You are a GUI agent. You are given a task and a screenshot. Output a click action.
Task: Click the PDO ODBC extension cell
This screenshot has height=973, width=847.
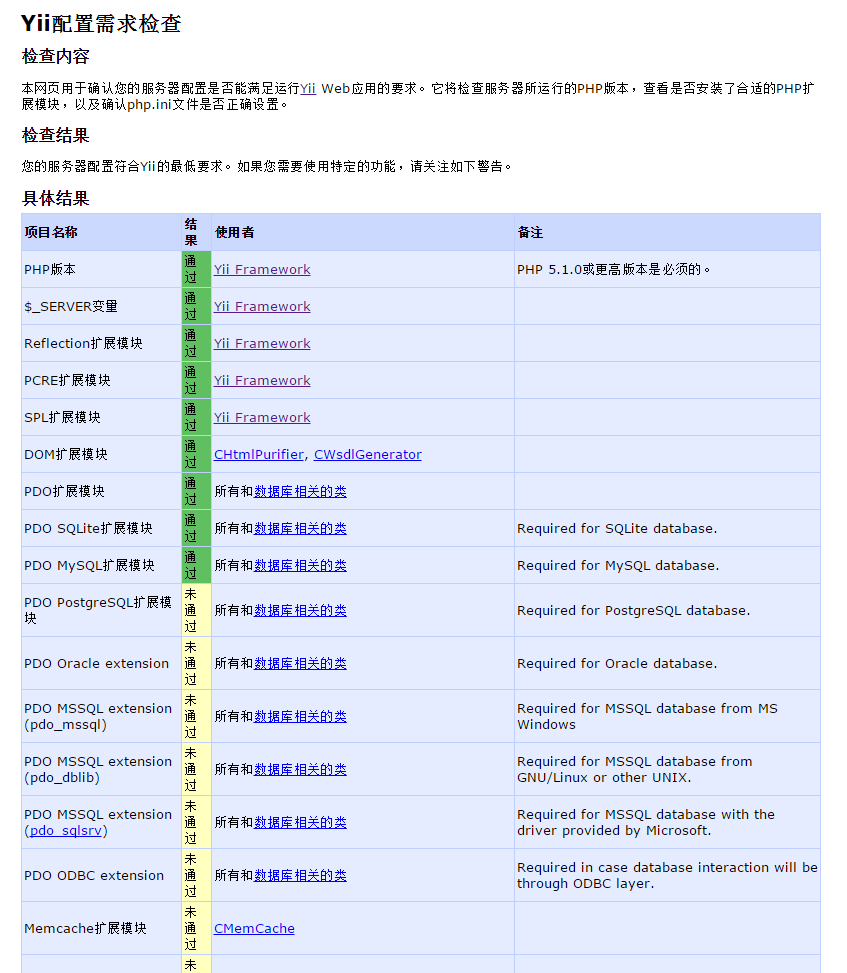tap(101, 876)
